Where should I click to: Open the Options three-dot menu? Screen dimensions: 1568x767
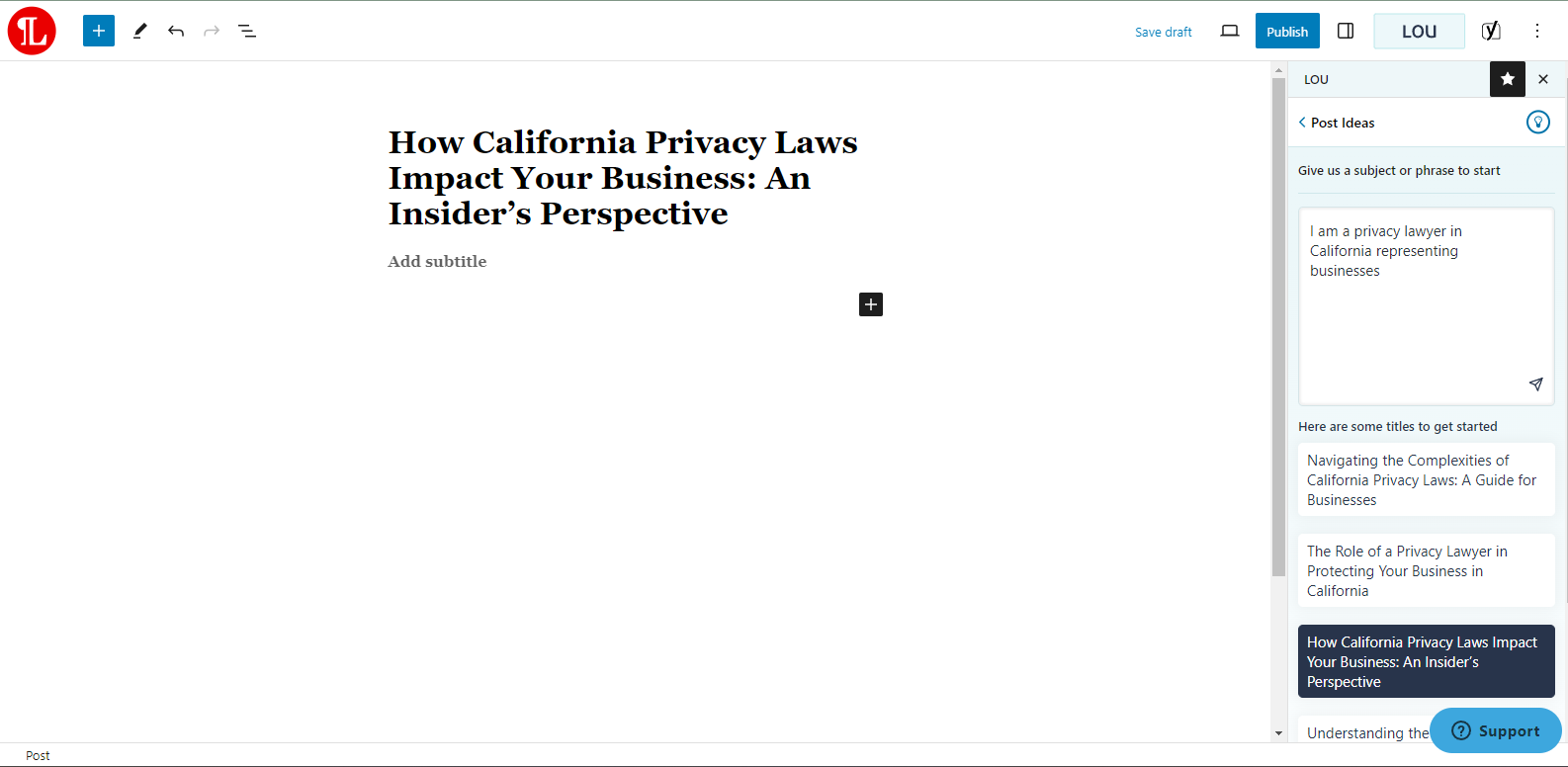(1537, 31)
